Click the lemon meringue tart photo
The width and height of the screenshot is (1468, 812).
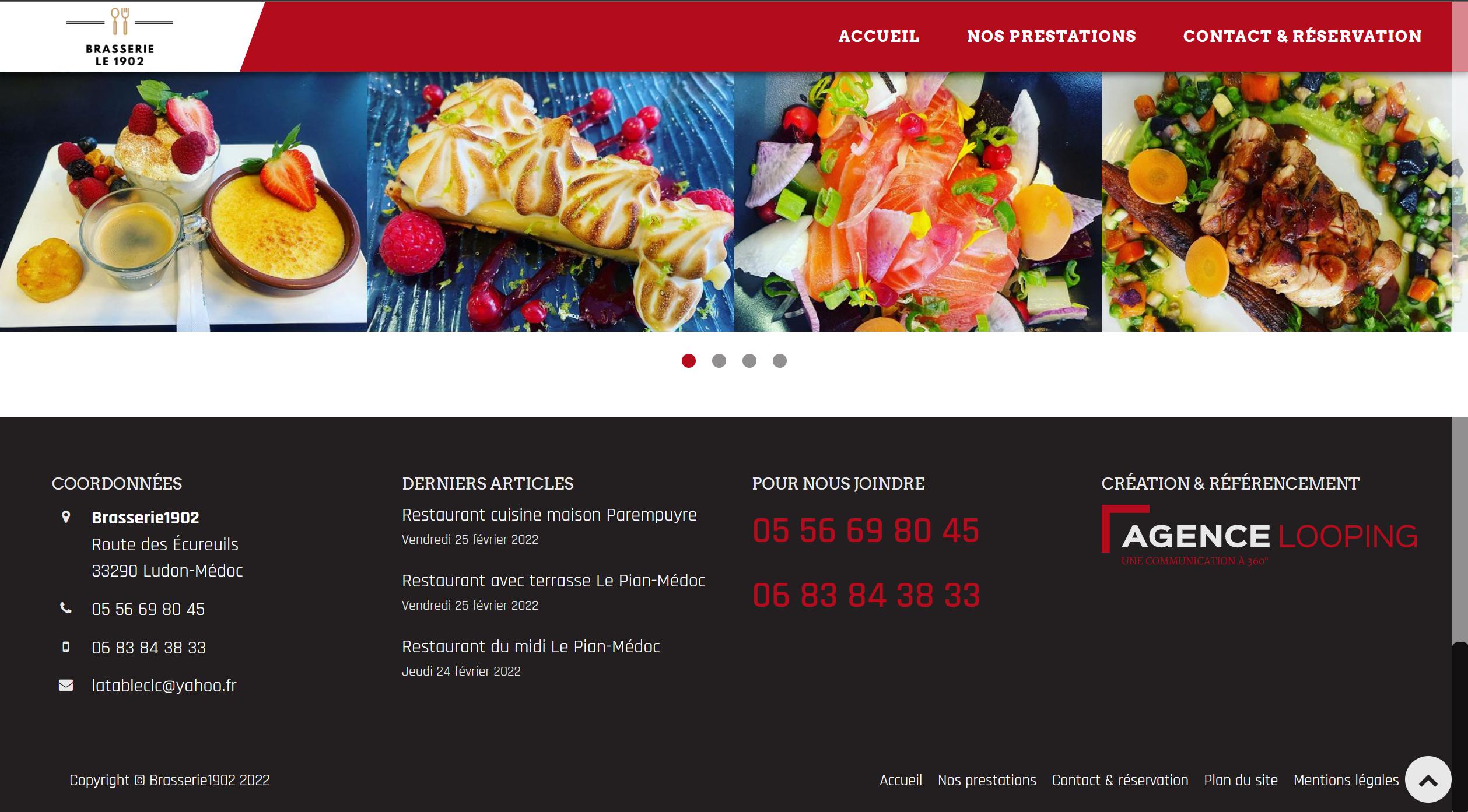tap(550, 202)
